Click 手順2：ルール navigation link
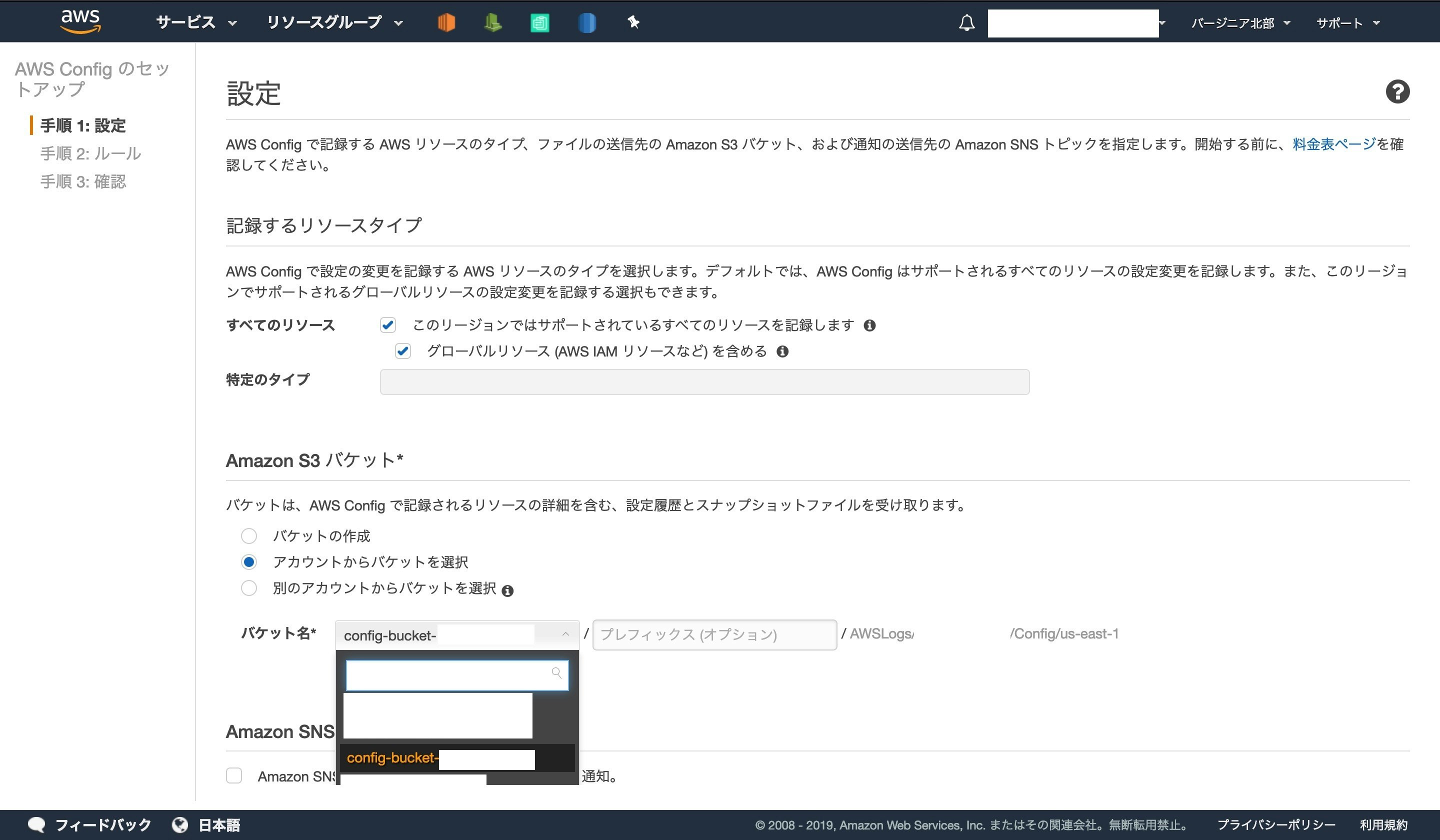This screenshot has width=1440, height=840. tap(89, 153)
